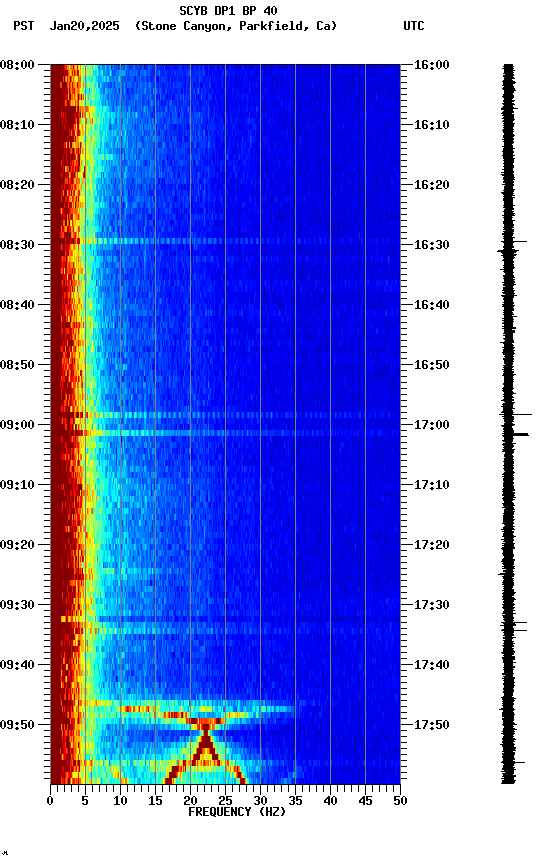Click the title text 'SCYB DP1 BP 40'

228,10
